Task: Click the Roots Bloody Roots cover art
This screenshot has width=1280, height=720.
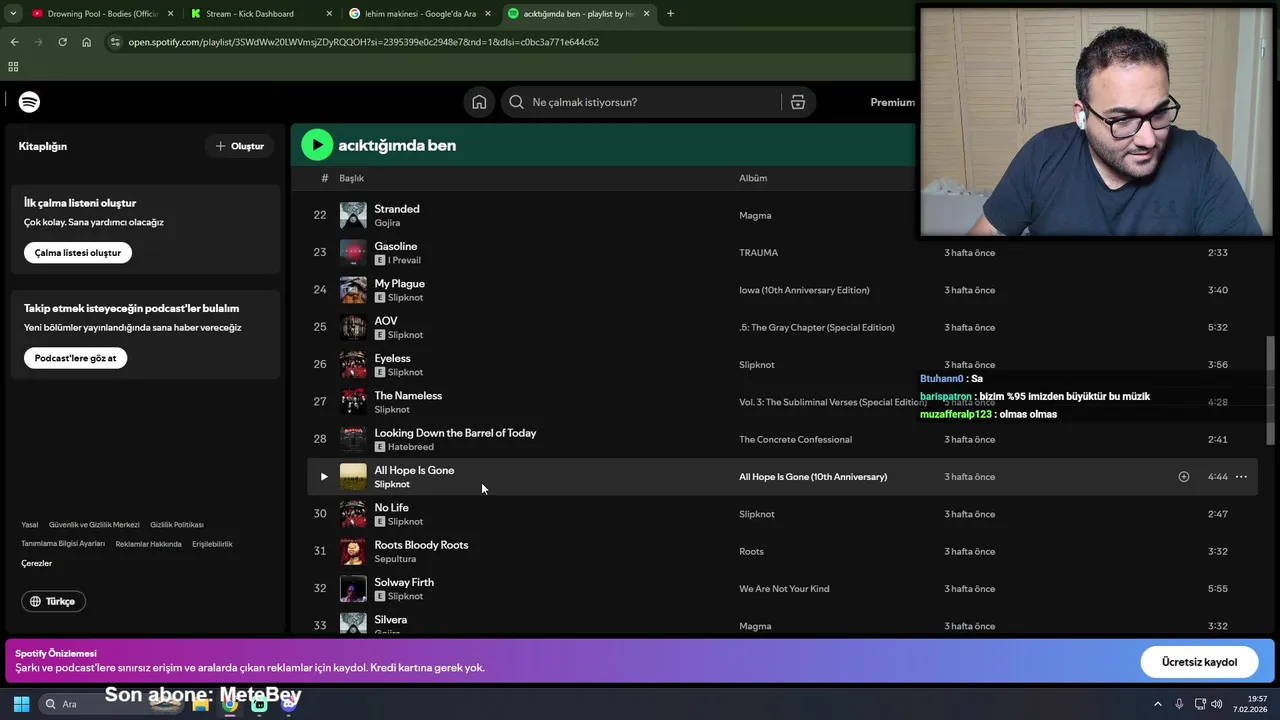Action: click(353, 551)
